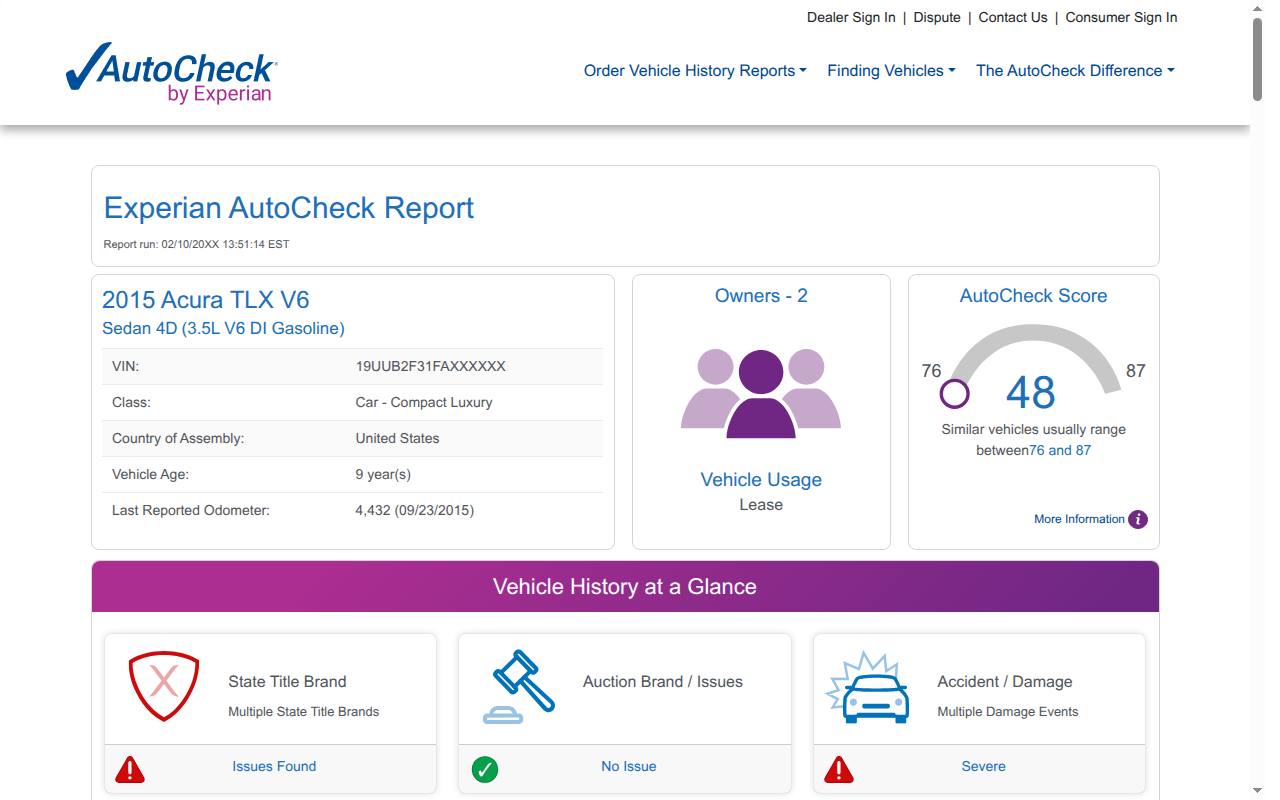1280x800 pixels.
Task: Click the purple owners people icon
Action: point(761,393)
